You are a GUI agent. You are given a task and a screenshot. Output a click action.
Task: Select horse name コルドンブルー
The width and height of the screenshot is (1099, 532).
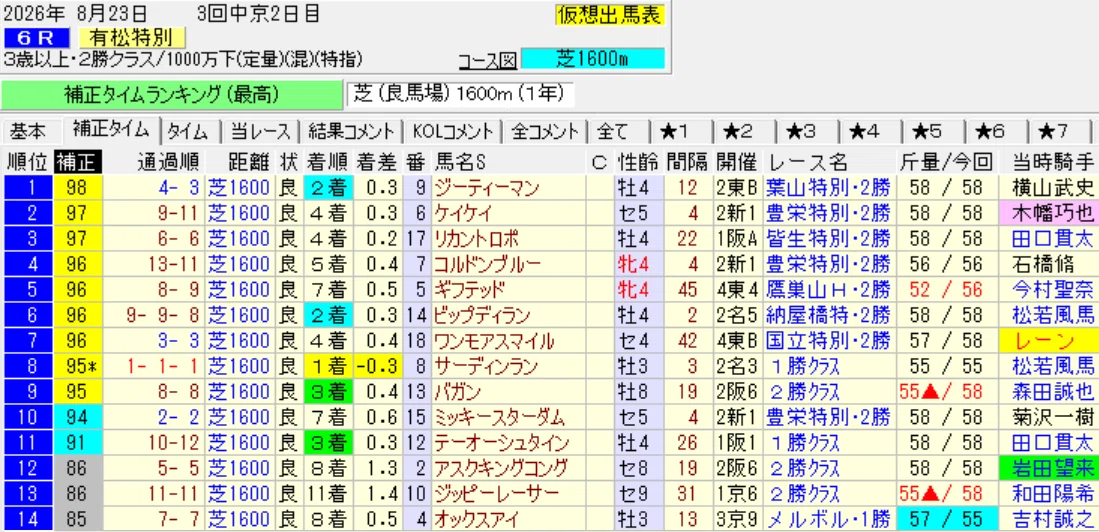(486, 264)
